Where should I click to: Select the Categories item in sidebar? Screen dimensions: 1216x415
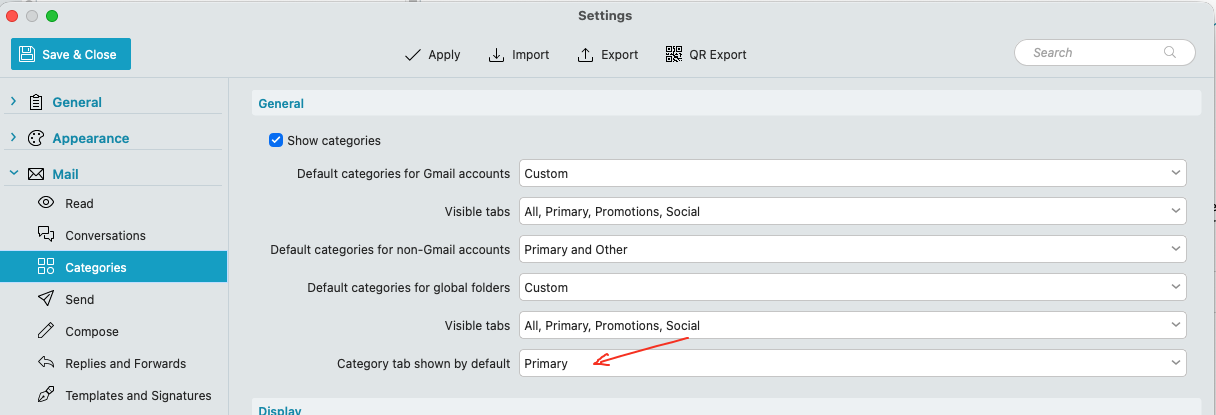(x=96, y=268)
